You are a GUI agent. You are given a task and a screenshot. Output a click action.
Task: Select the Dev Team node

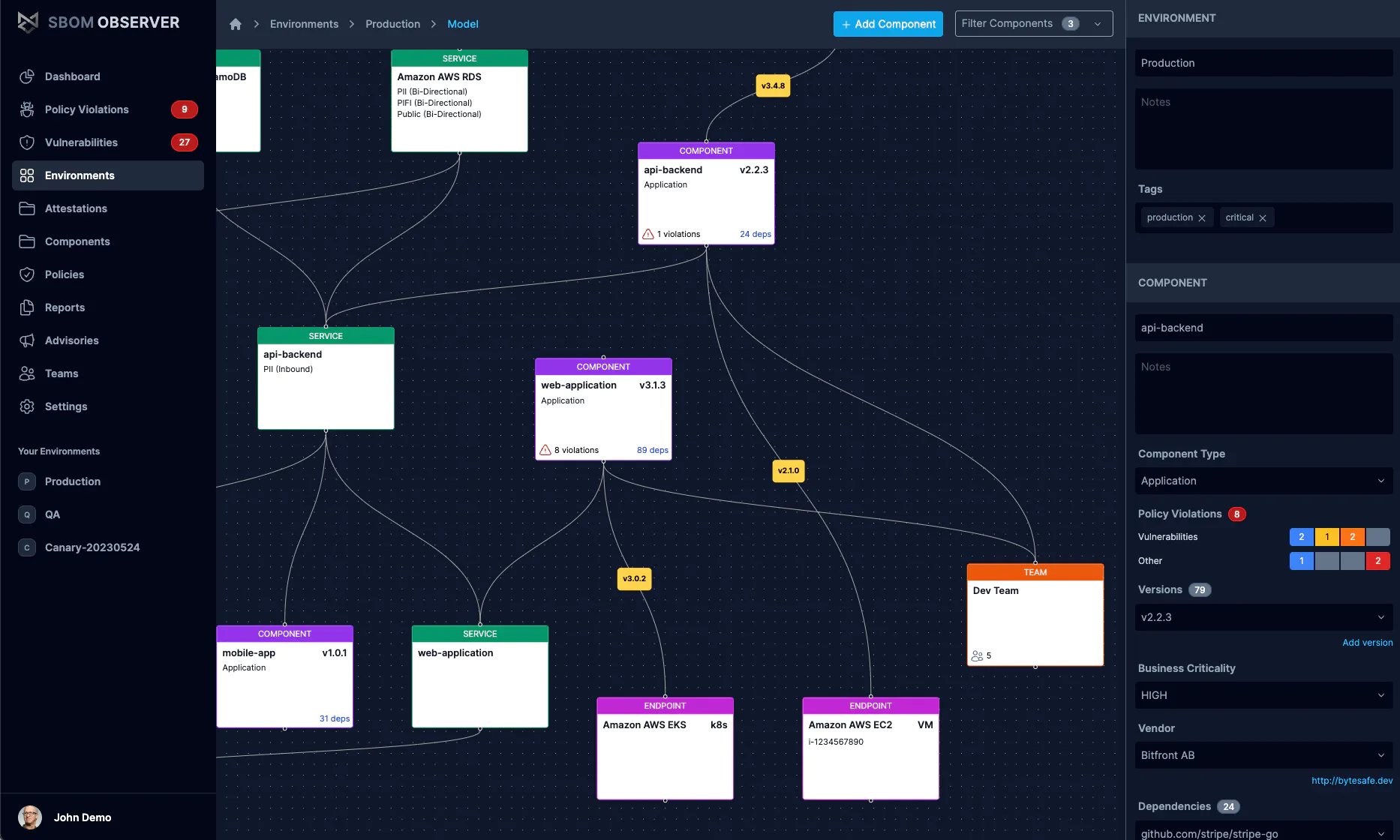click(1035, 615)
